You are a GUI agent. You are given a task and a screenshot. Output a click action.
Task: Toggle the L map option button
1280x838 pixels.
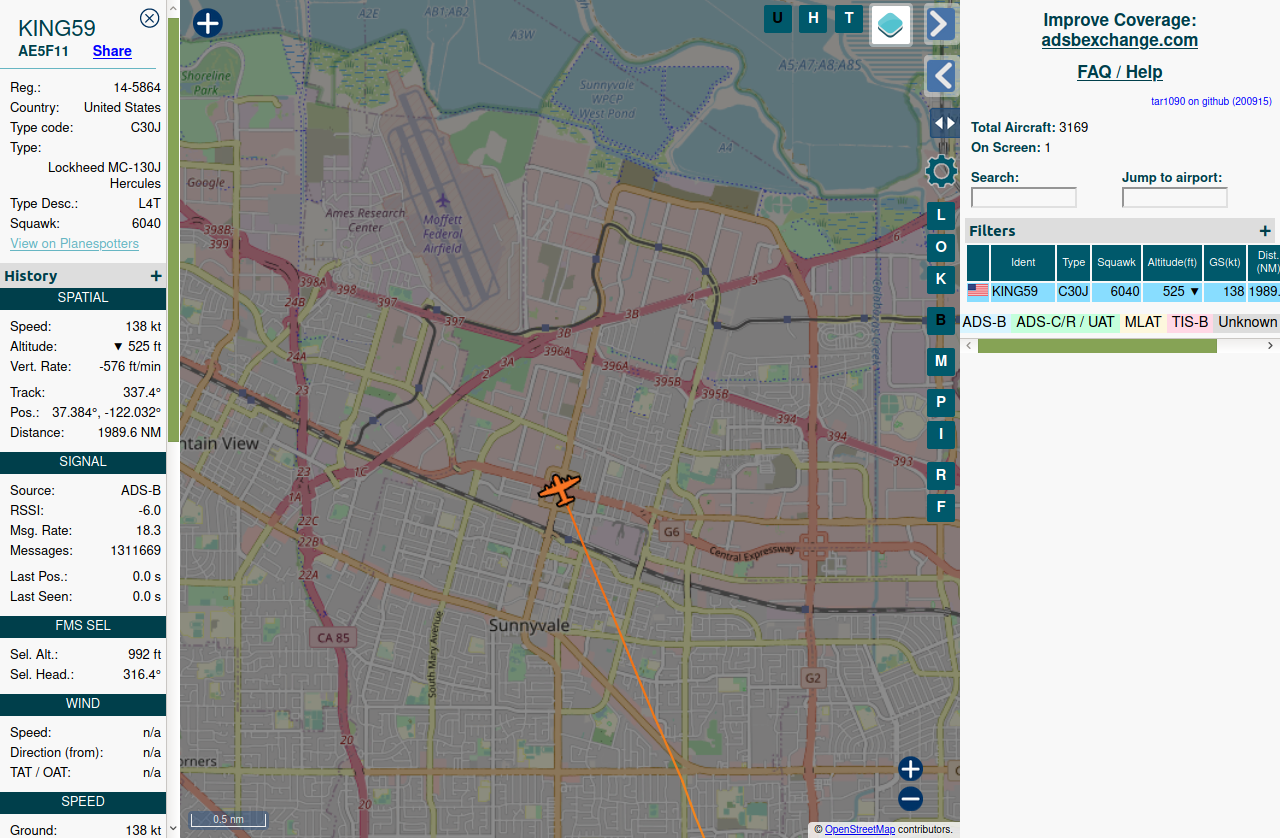(x=941, y=215)
